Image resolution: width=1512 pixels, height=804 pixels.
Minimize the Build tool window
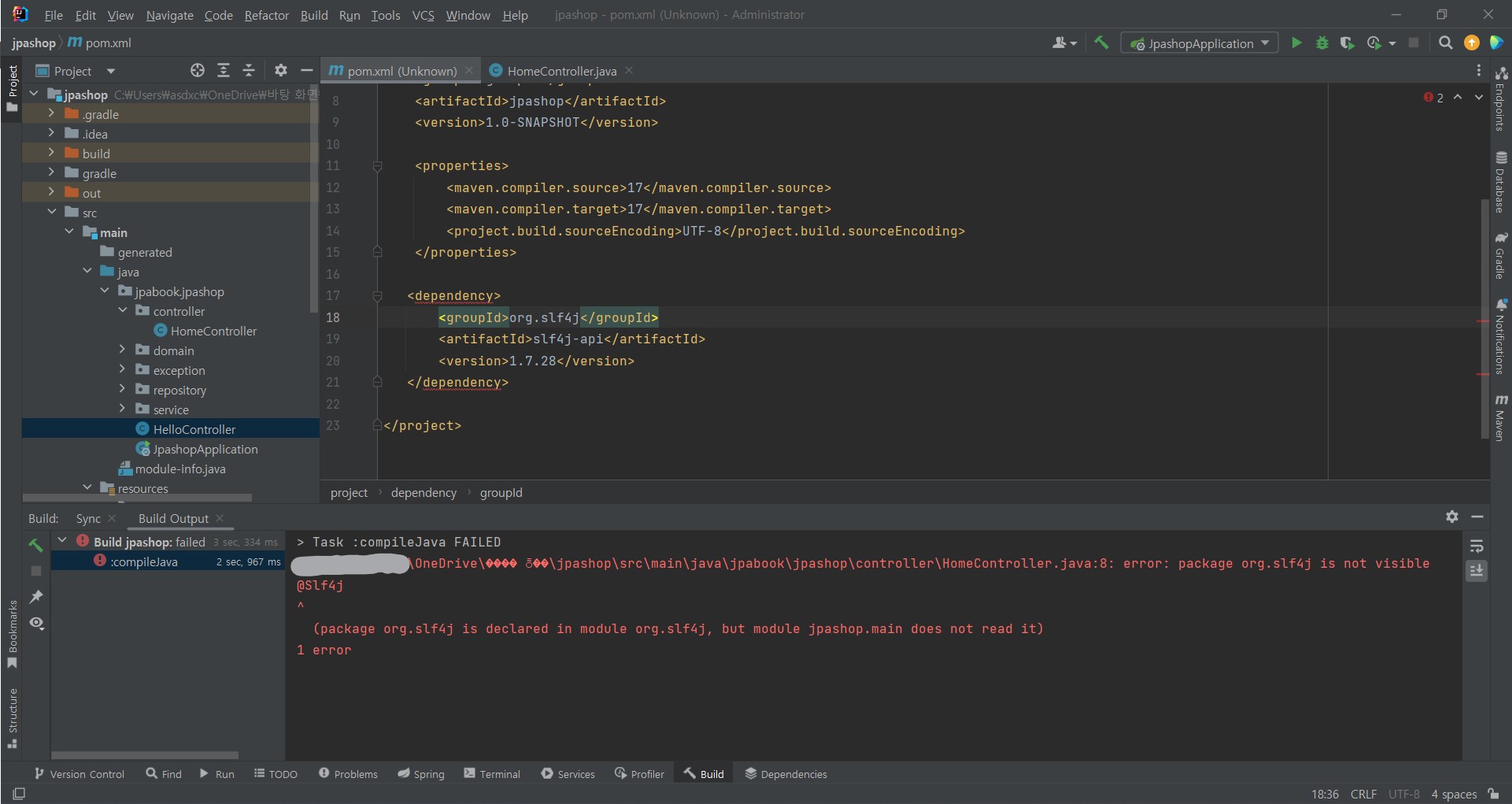coord(1477,517)
